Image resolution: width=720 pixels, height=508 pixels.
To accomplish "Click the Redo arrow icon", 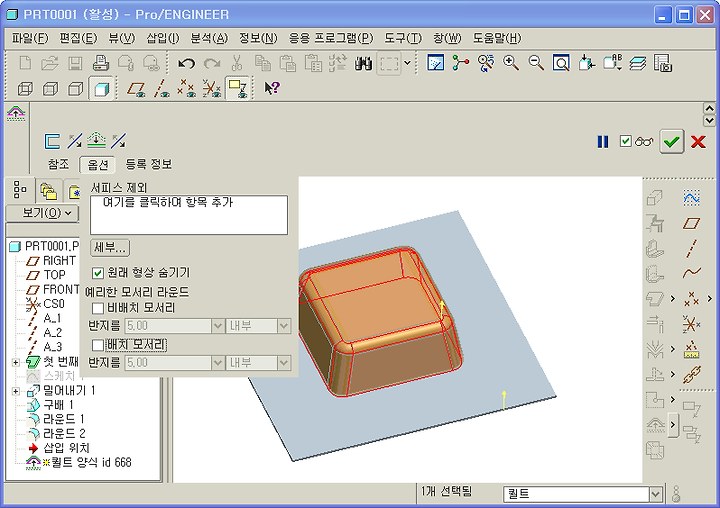I will [212, 63].
